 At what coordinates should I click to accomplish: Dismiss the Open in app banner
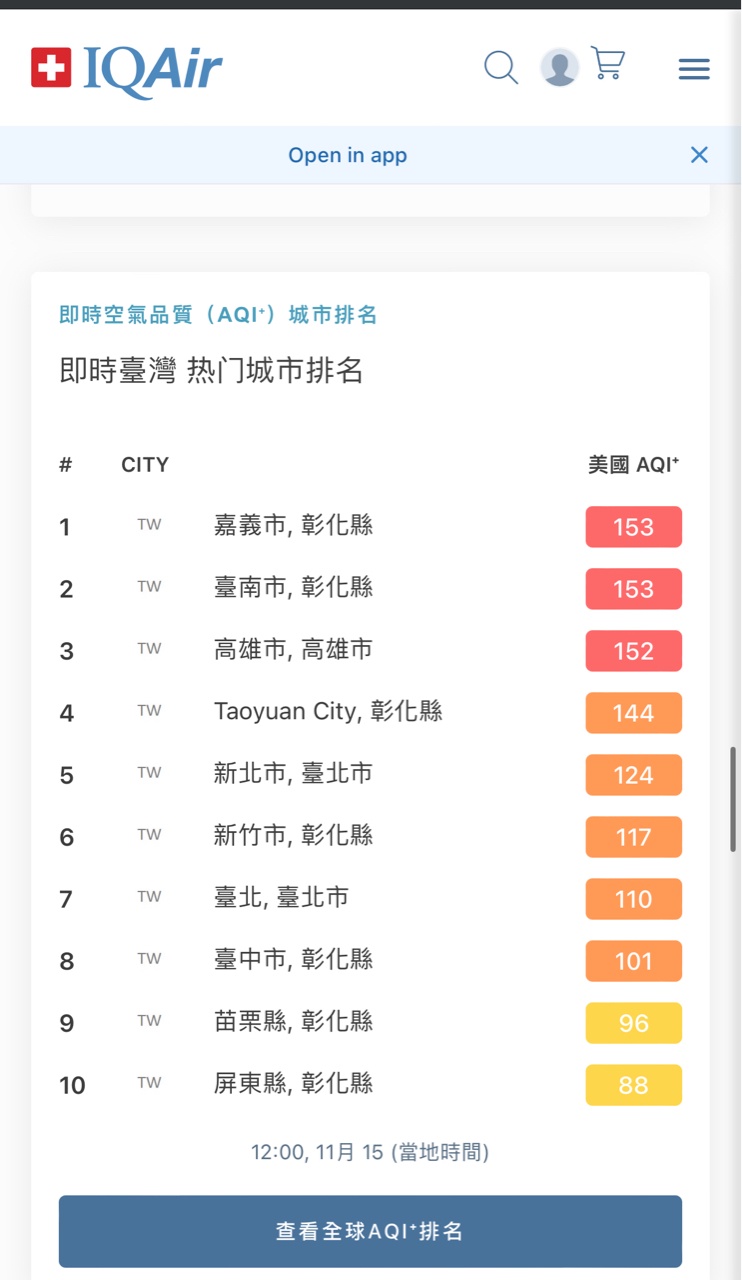[699, 155]
